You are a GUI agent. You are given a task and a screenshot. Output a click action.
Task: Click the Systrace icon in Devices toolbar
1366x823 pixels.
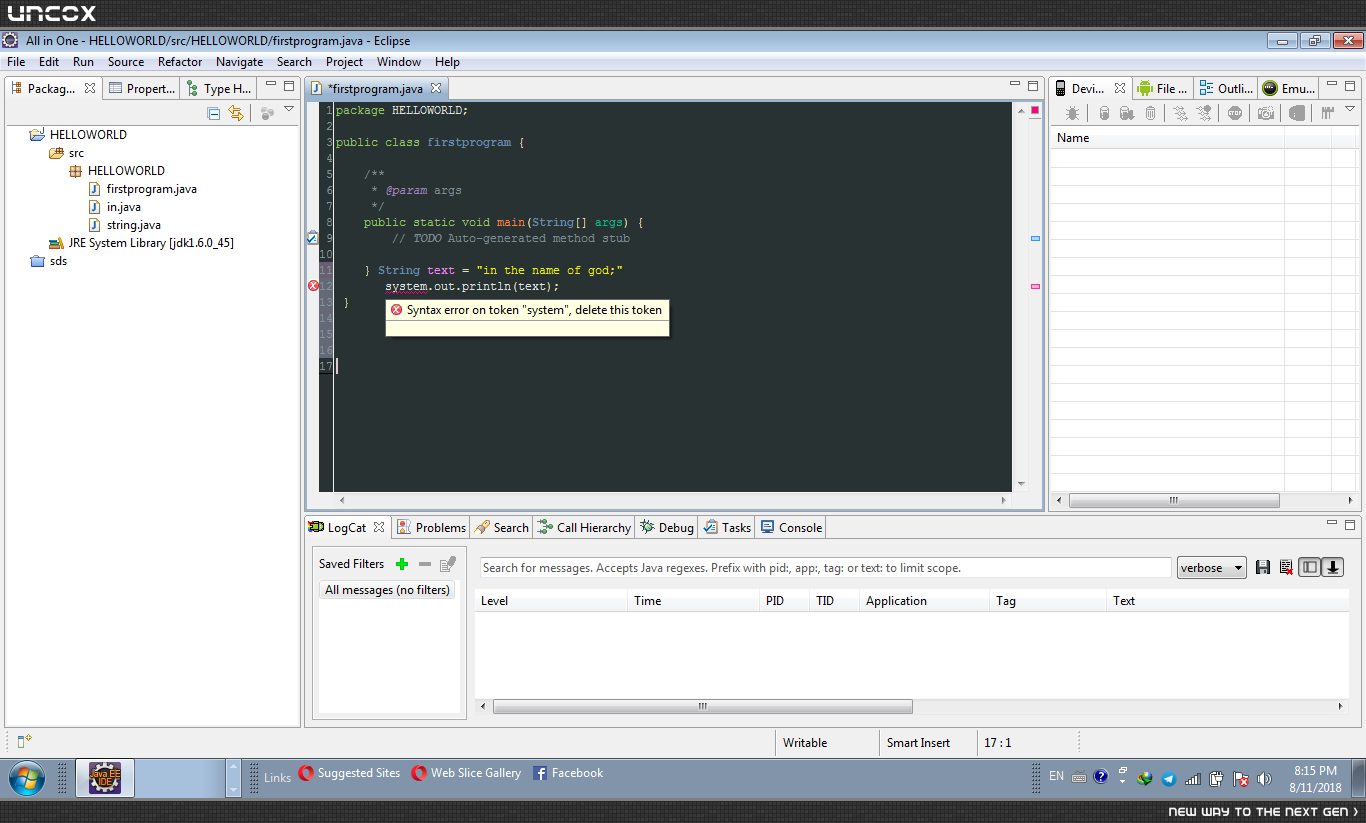(1328, 113)
